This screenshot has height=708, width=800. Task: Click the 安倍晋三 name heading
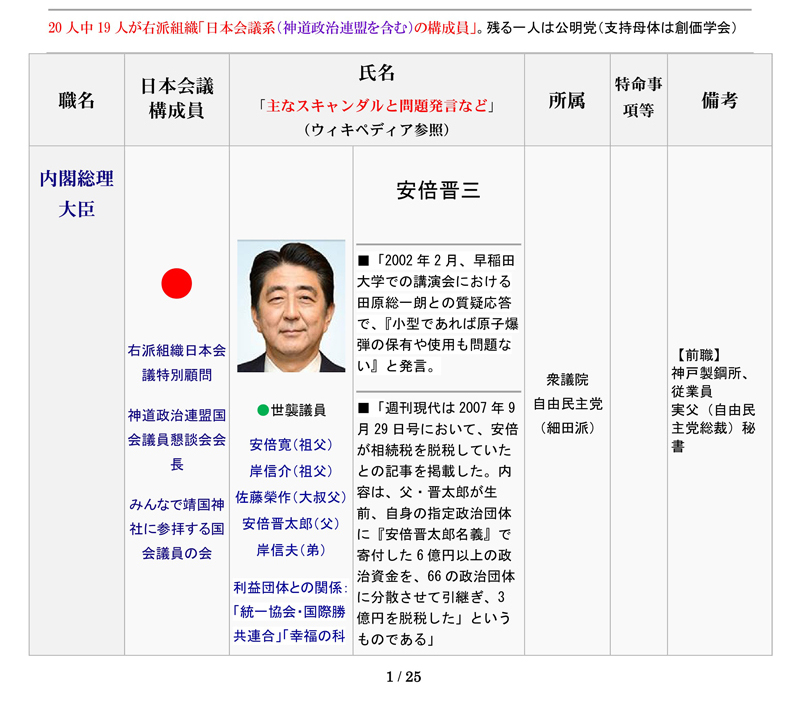[438, 190]
